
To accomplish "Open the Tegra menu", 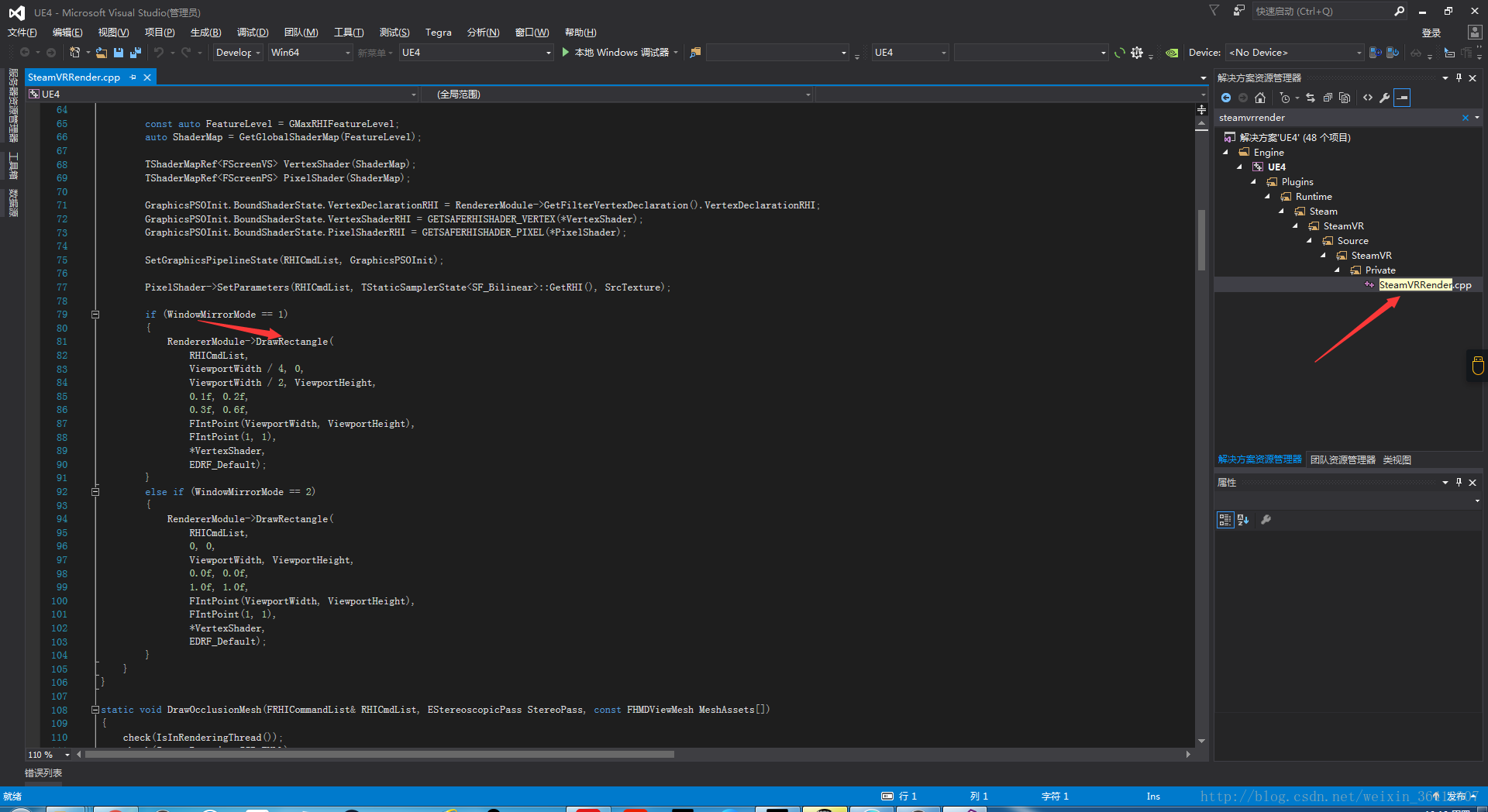I will coord(439,33).
